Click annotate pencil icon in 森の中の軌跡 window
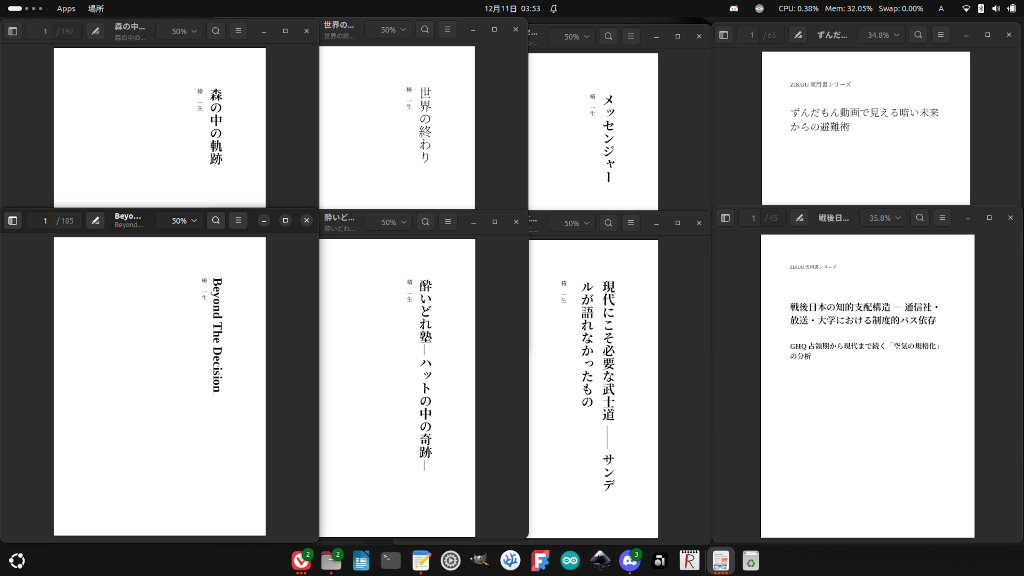The image size is (1024, 576). tap(96, 31)
